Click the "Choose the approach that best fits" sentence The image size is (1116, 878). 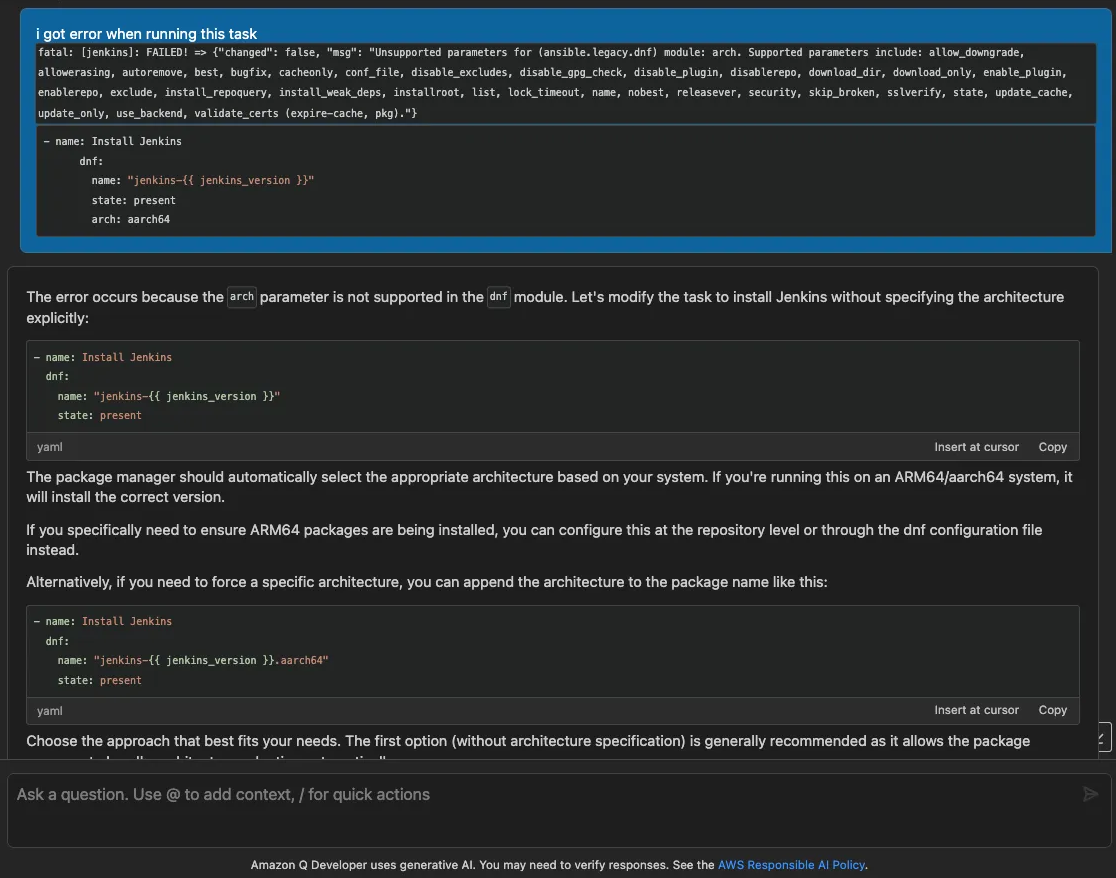point(527,741)
